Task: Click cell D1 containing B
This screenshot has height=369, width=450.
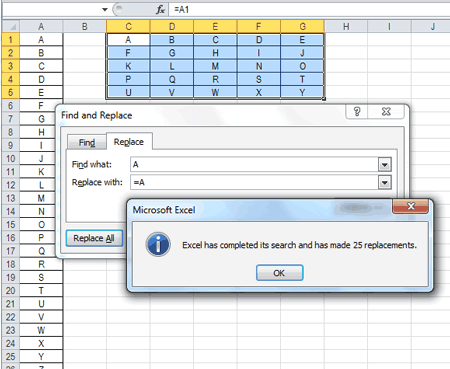Action: click(172, 40)
